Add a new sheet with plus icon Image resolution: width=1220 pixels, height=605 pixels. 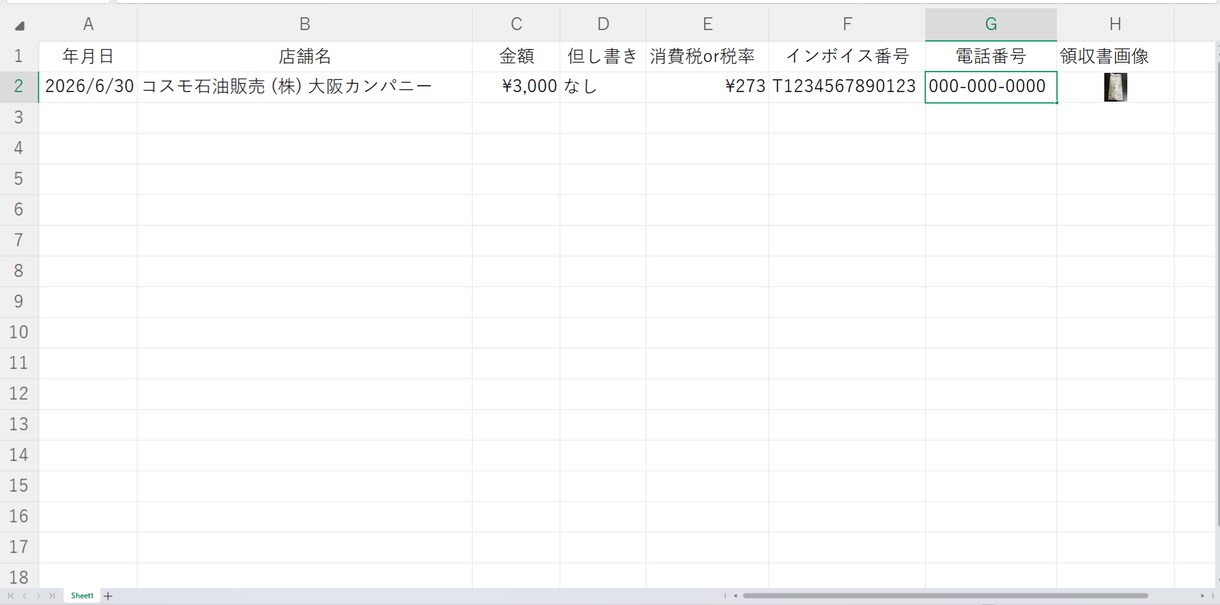(x=108, y=596)
